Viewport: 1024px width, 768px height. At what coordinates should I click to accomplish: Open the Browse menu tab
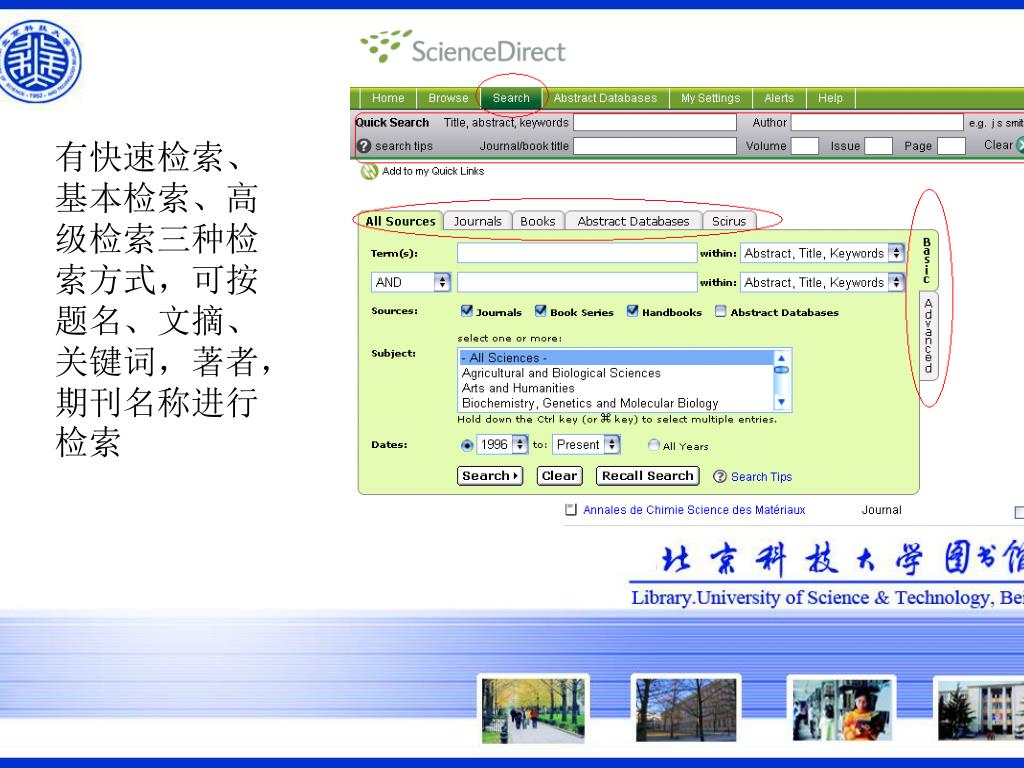coord(448,98)
